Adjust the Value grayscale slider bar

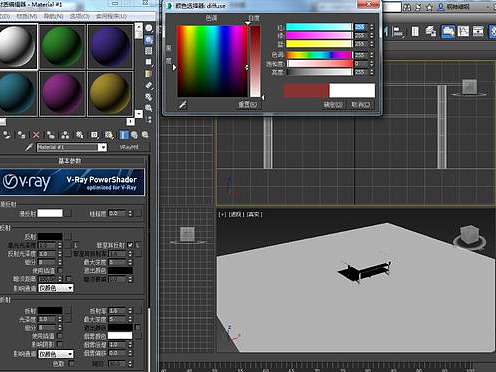[319, 72]
